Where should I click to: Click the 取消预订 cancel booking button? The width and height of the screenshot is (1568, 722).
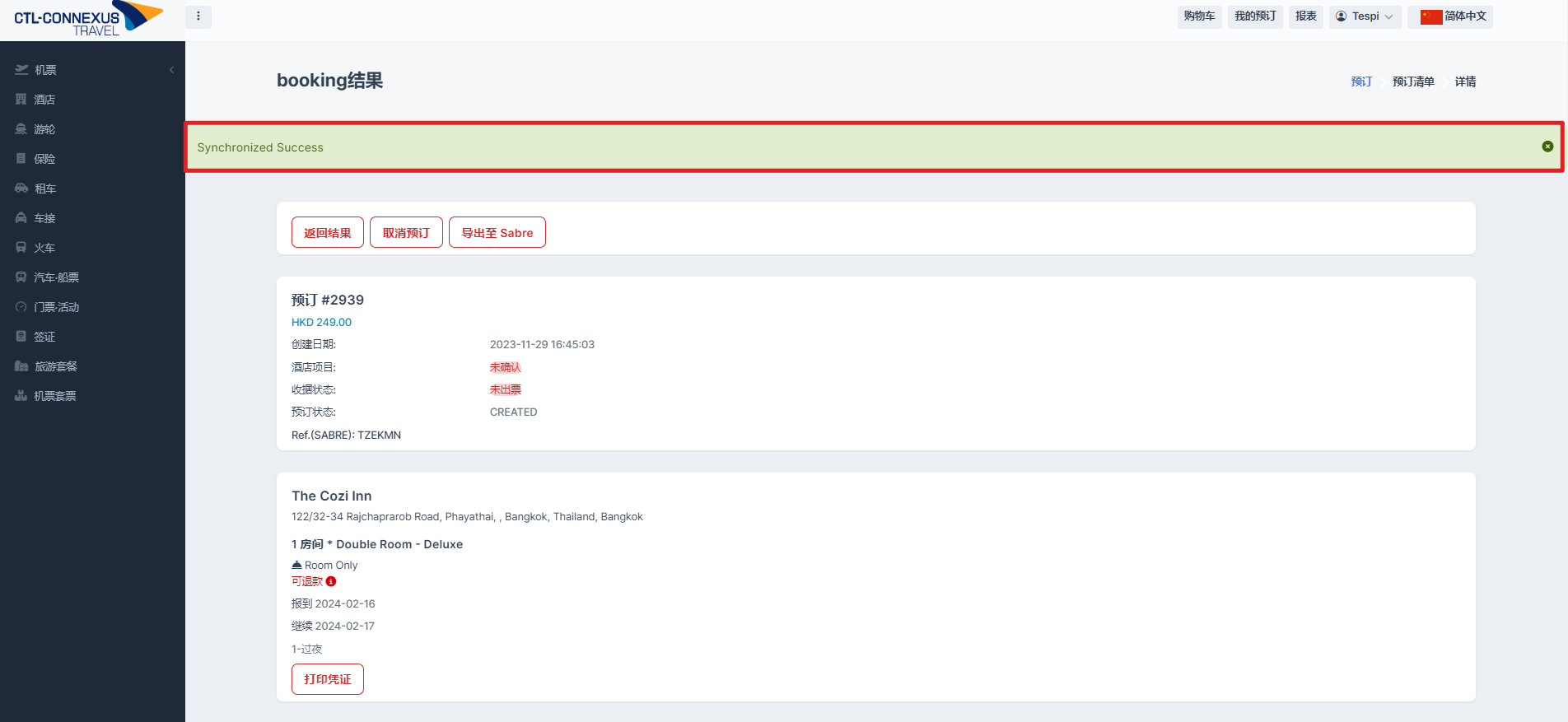(x=406, y=233)
